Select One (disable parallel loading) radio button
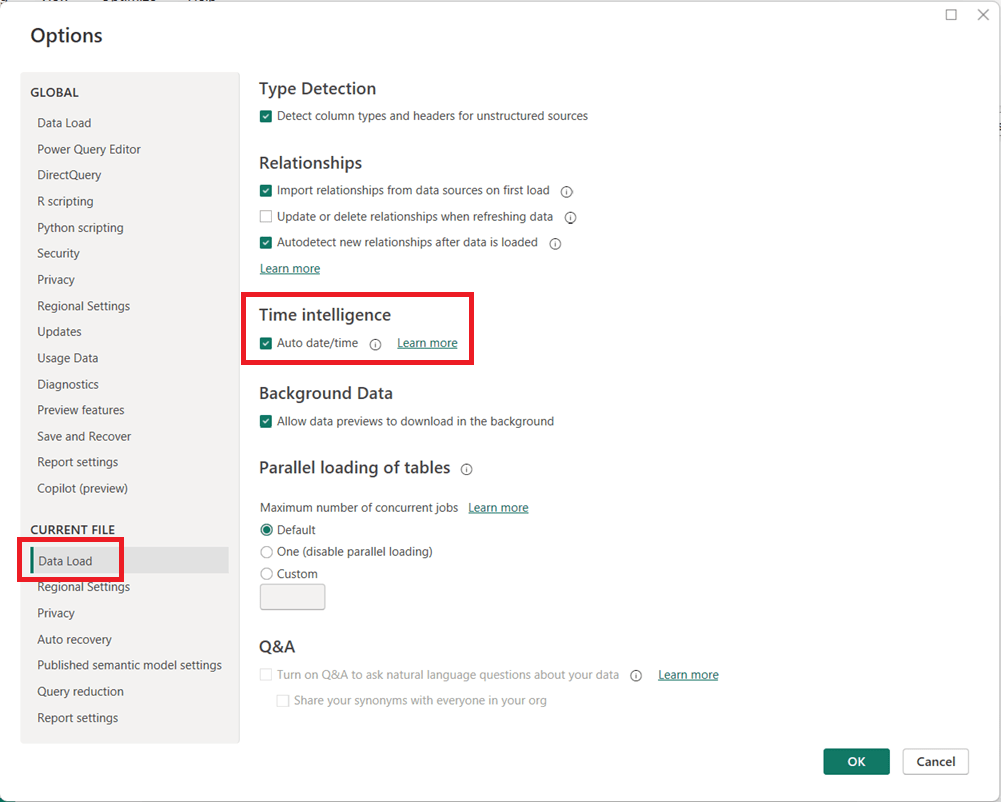Viewport: 1001px width, 802px height. click(266, 552)
